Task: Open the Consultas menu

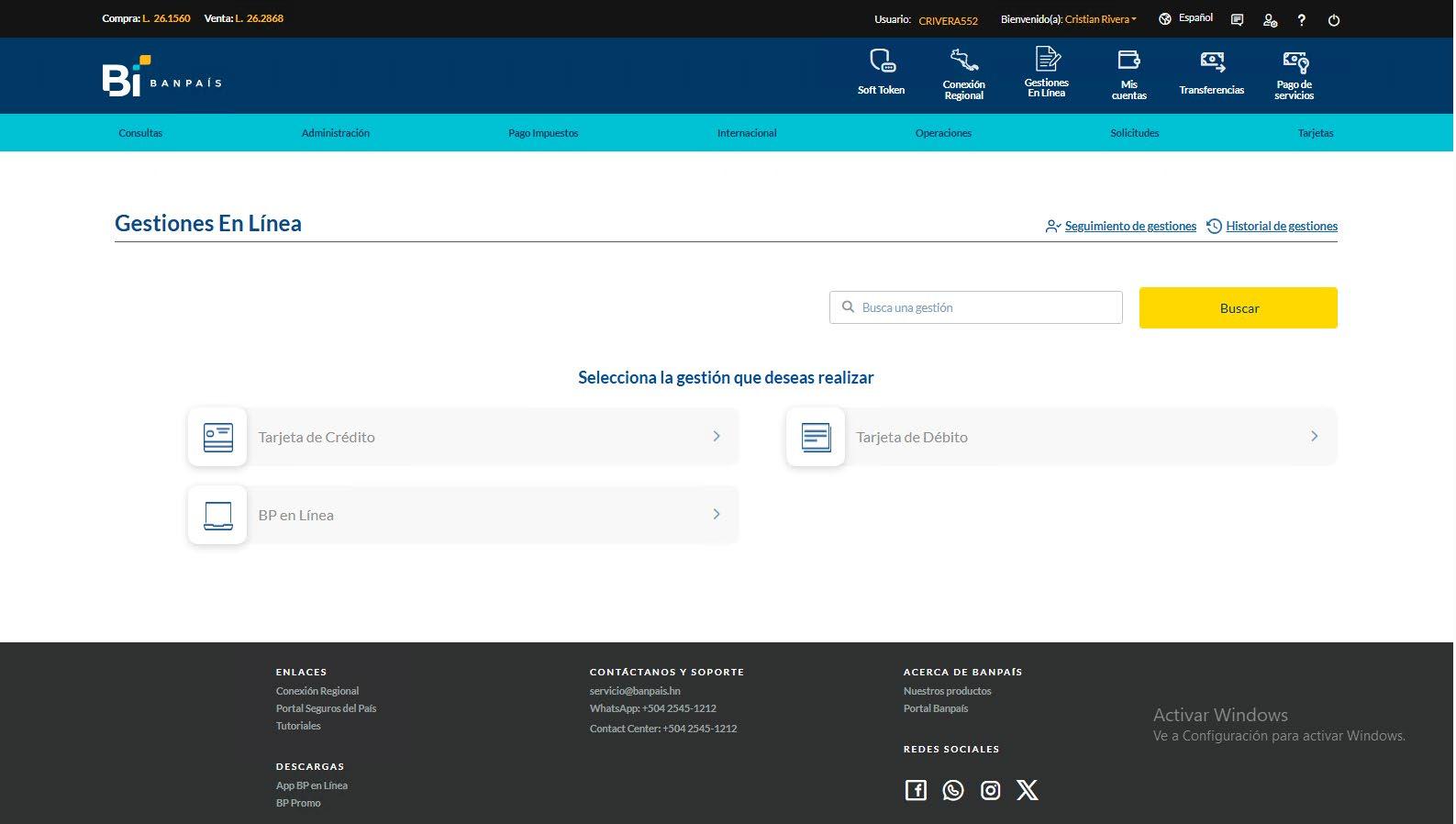Action: (x=140, y=133)
